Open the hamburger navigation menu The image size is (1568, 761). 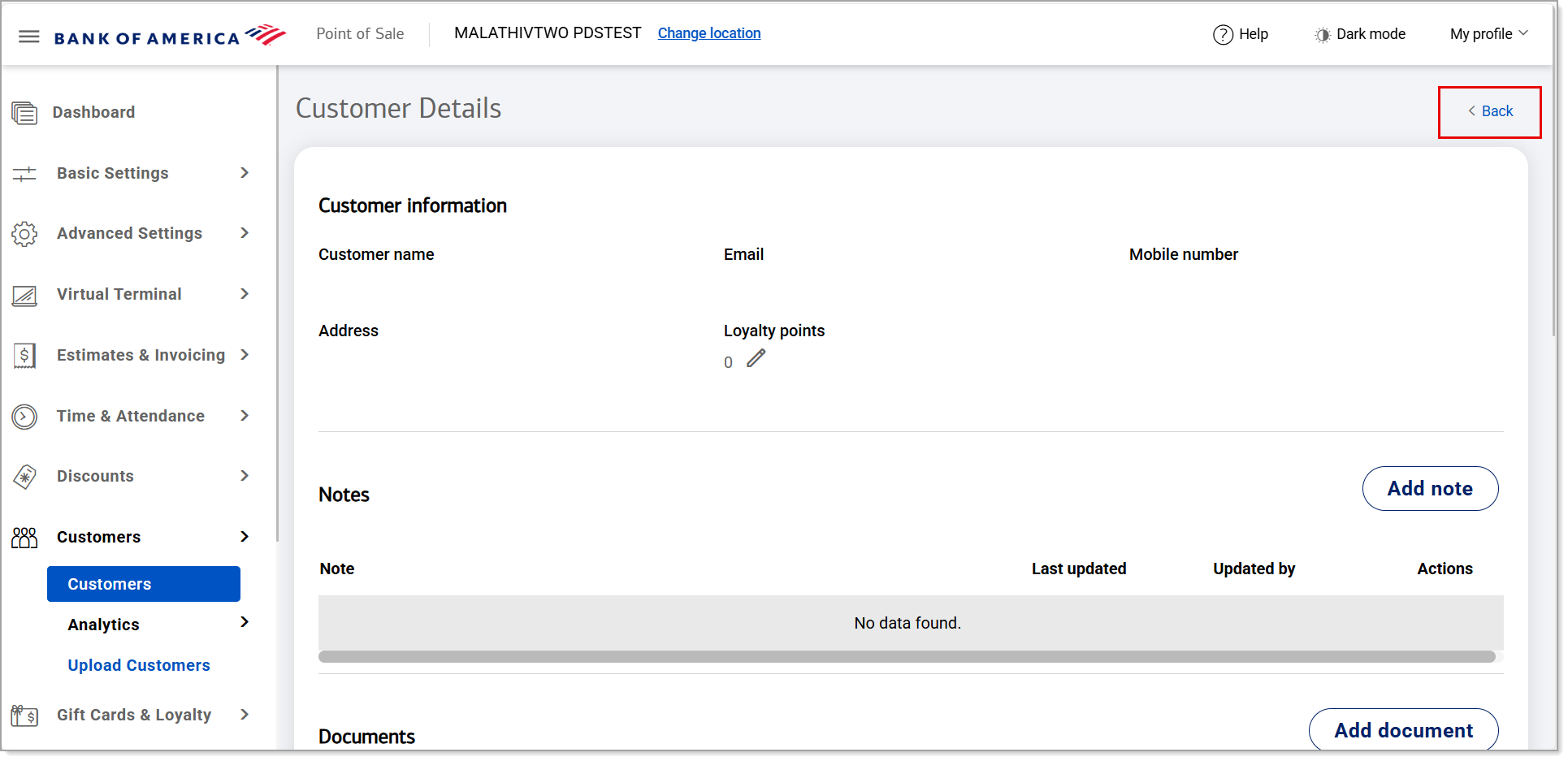29,37
